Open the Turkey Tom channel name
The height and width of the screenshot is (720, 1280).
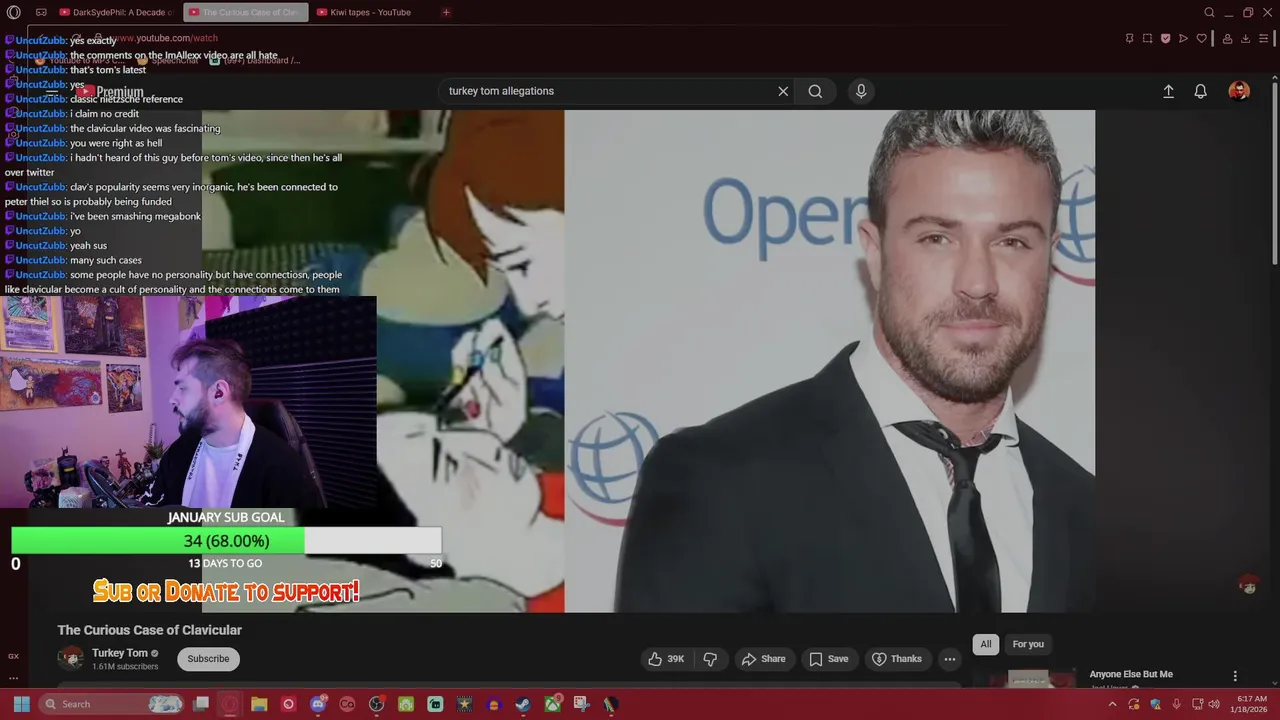click(119, 653)
